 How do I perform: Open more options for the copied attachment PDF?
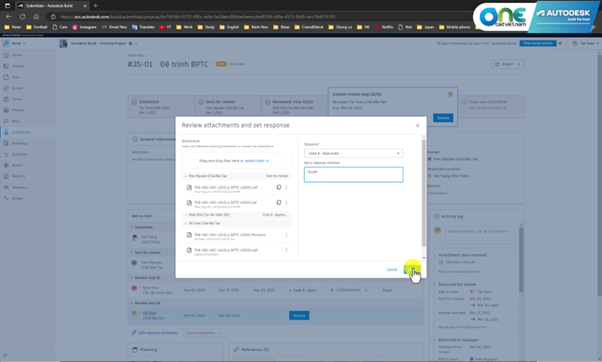[x=286, y=250]
